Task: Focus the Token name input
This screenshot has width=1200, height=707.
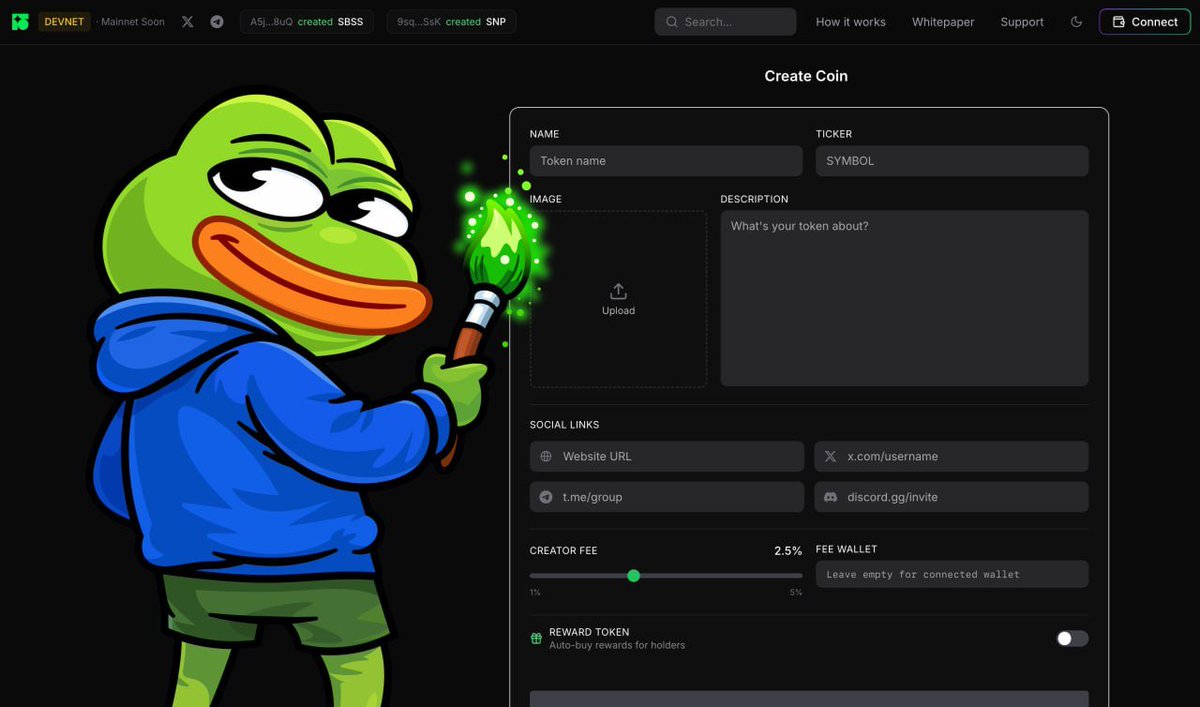Action: point(666,161)
